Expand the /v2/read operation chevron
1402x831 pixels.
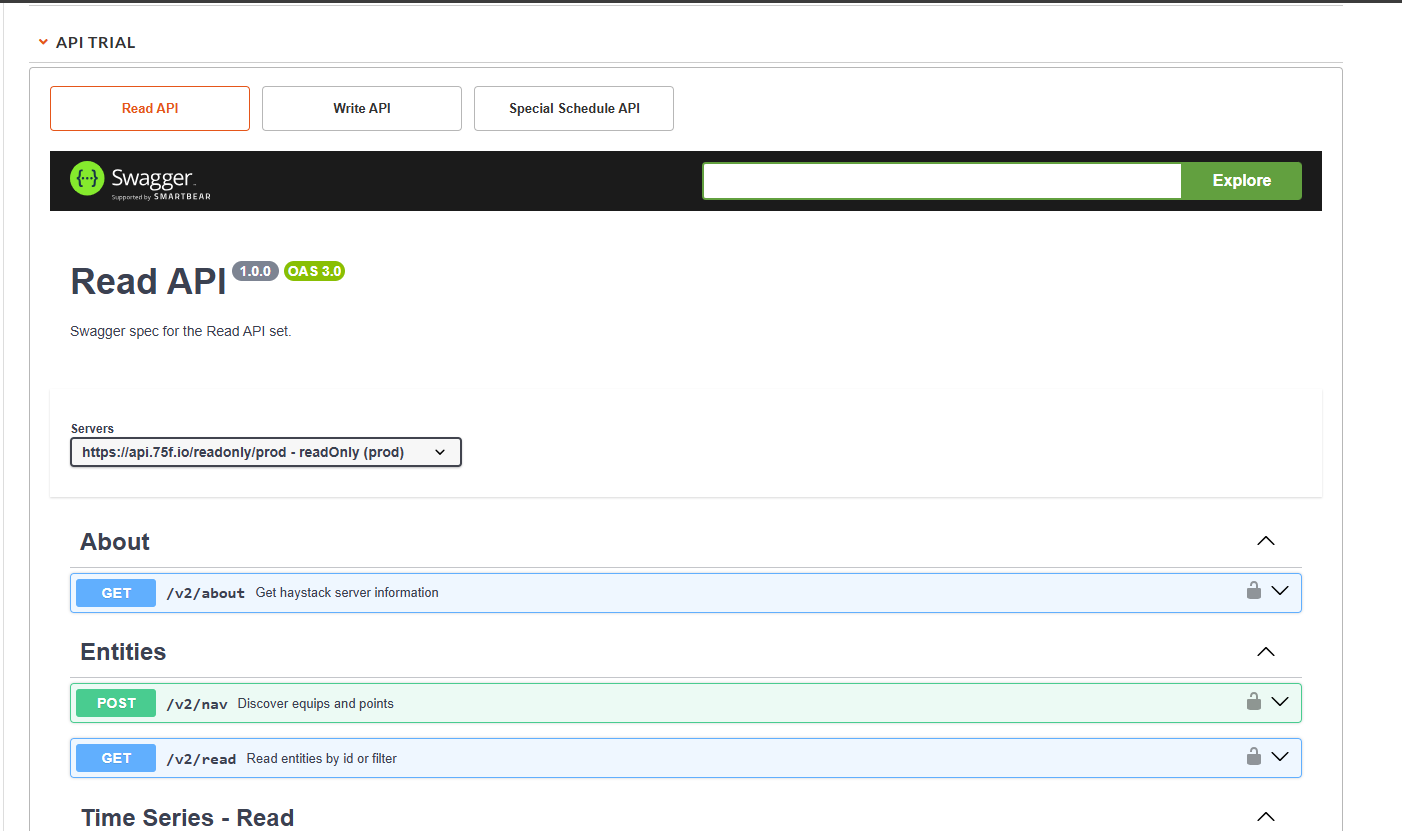pyautogui.click(x=1280, y=757)
